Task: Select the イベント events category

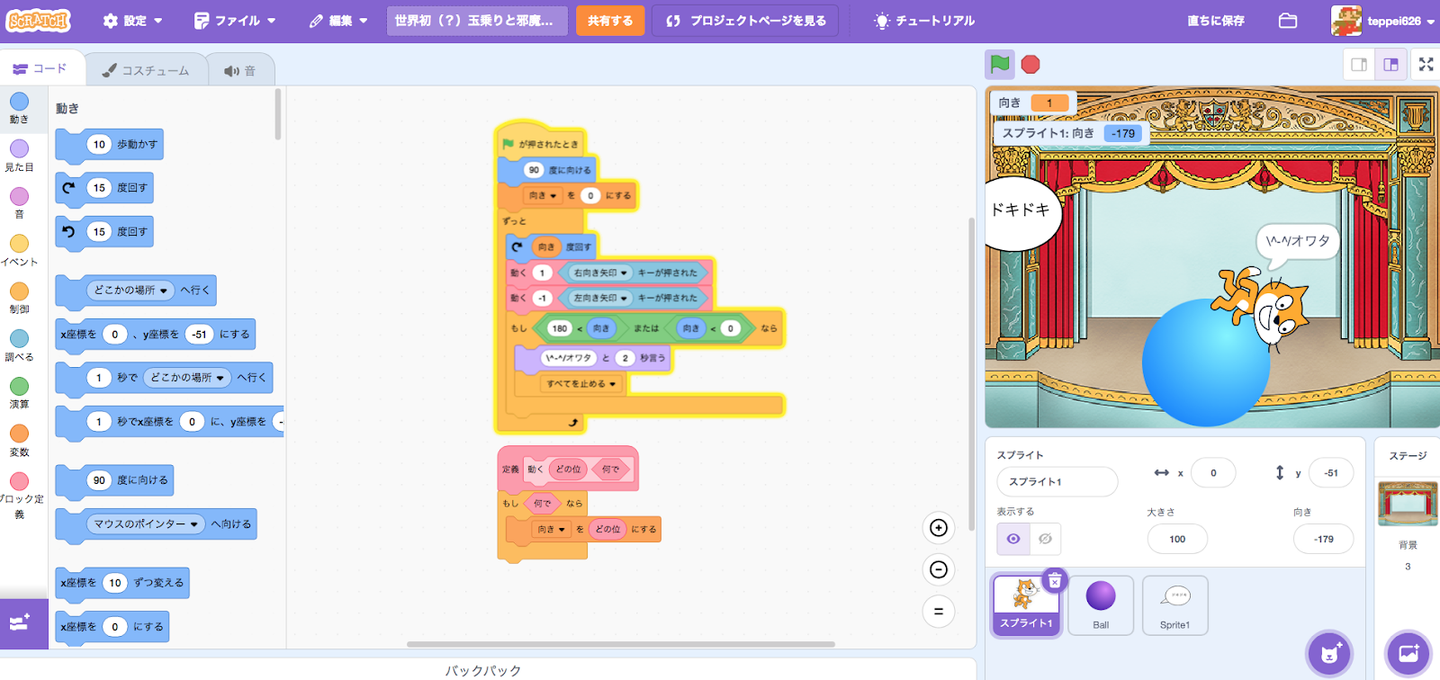Action: coord(19,252)
